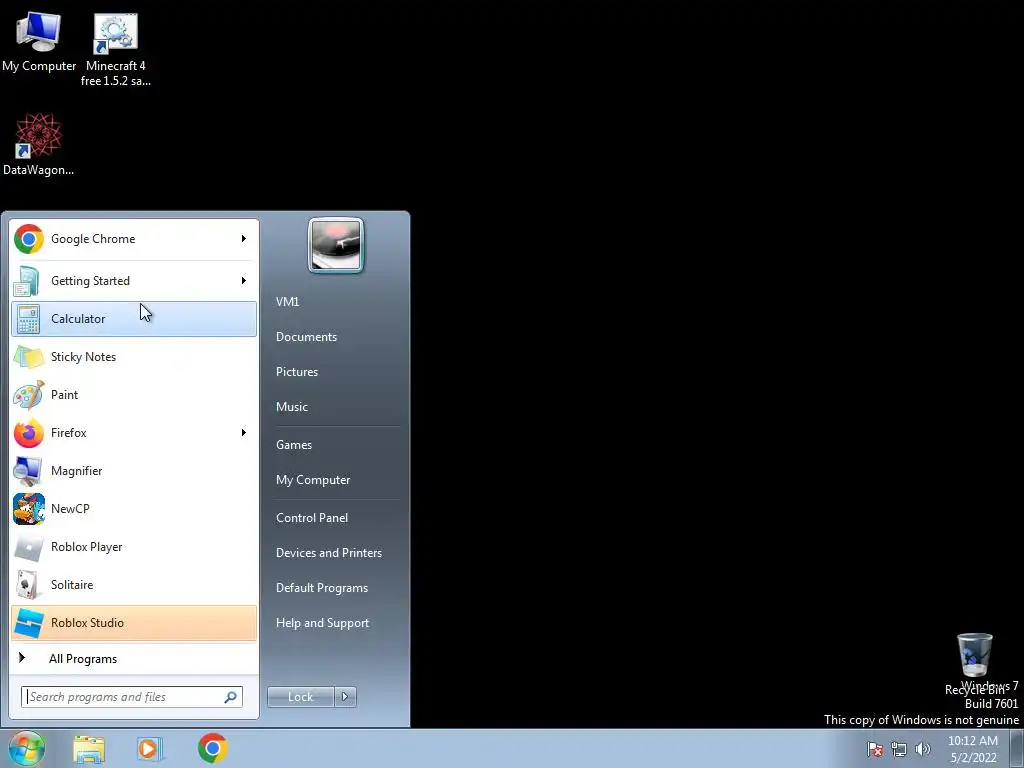Open Help and Support
1024x768 pixels.
click(322, 623)
